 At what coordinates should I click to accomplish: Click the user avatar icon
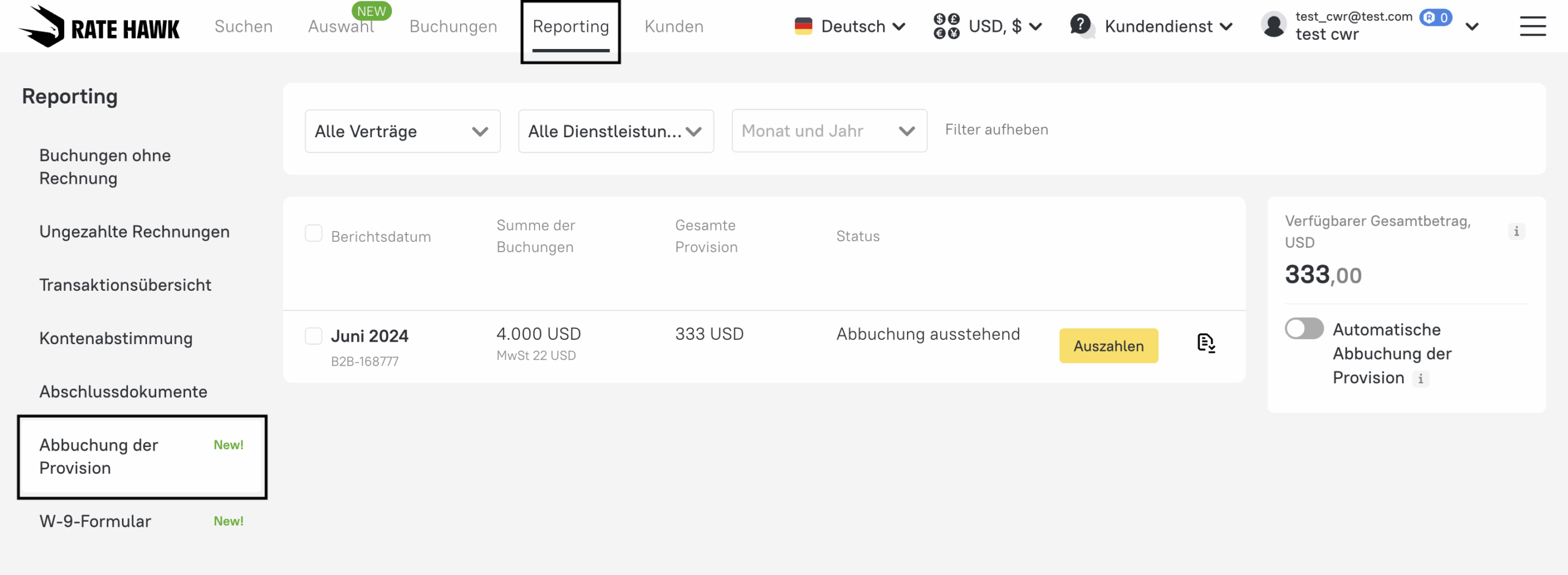(1273, 26)
